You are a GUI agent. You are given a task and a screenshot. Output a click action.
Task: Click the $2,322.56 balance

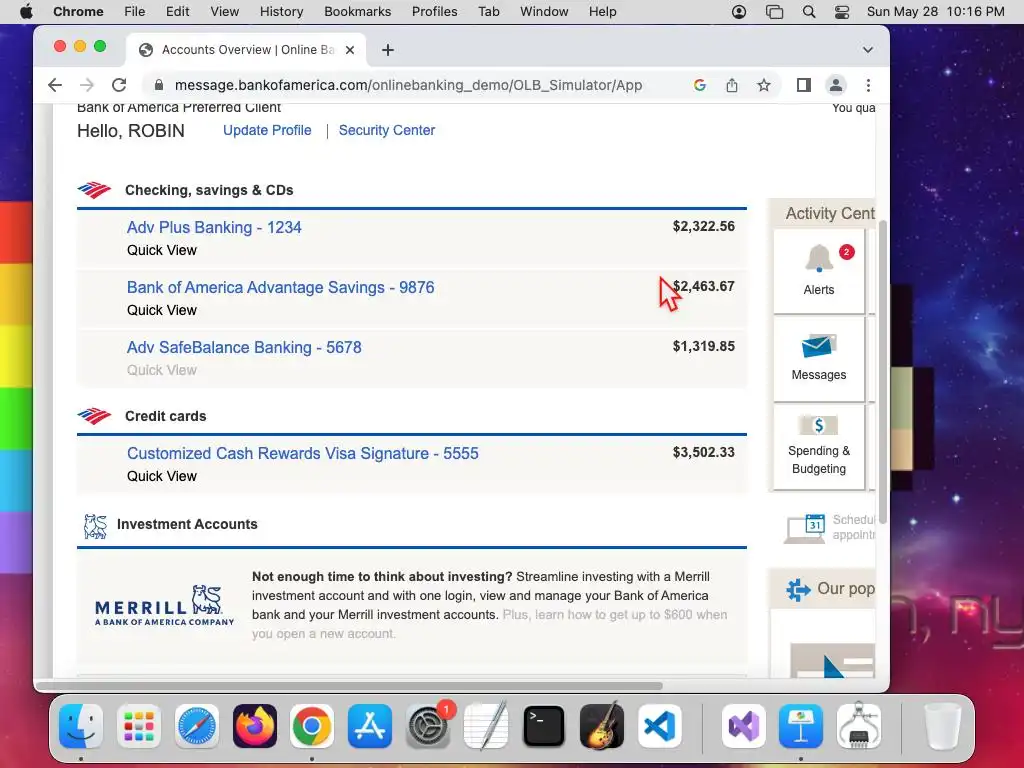pyautogui.click(x=703, y=226)
